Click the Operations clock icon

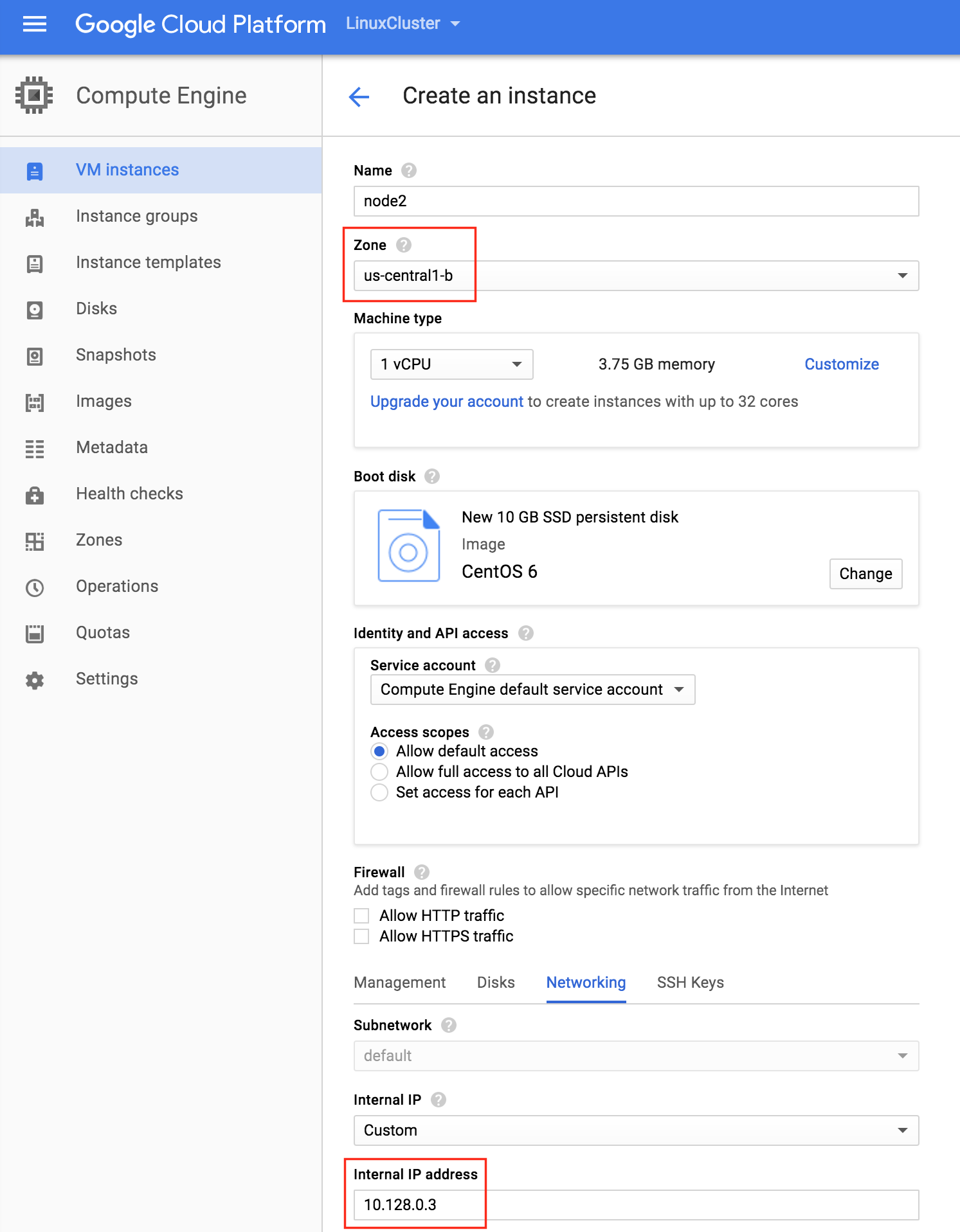tap(35, 587)
